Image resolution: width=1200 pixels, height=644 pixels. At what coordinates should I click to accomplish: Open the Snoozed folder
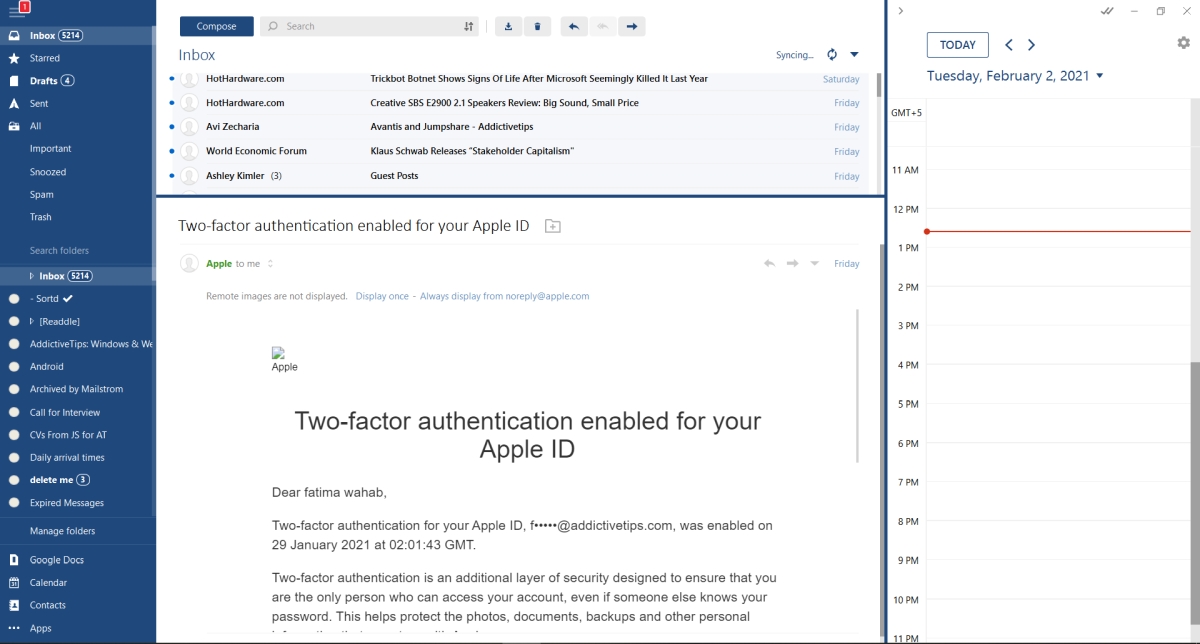point(48,172)
